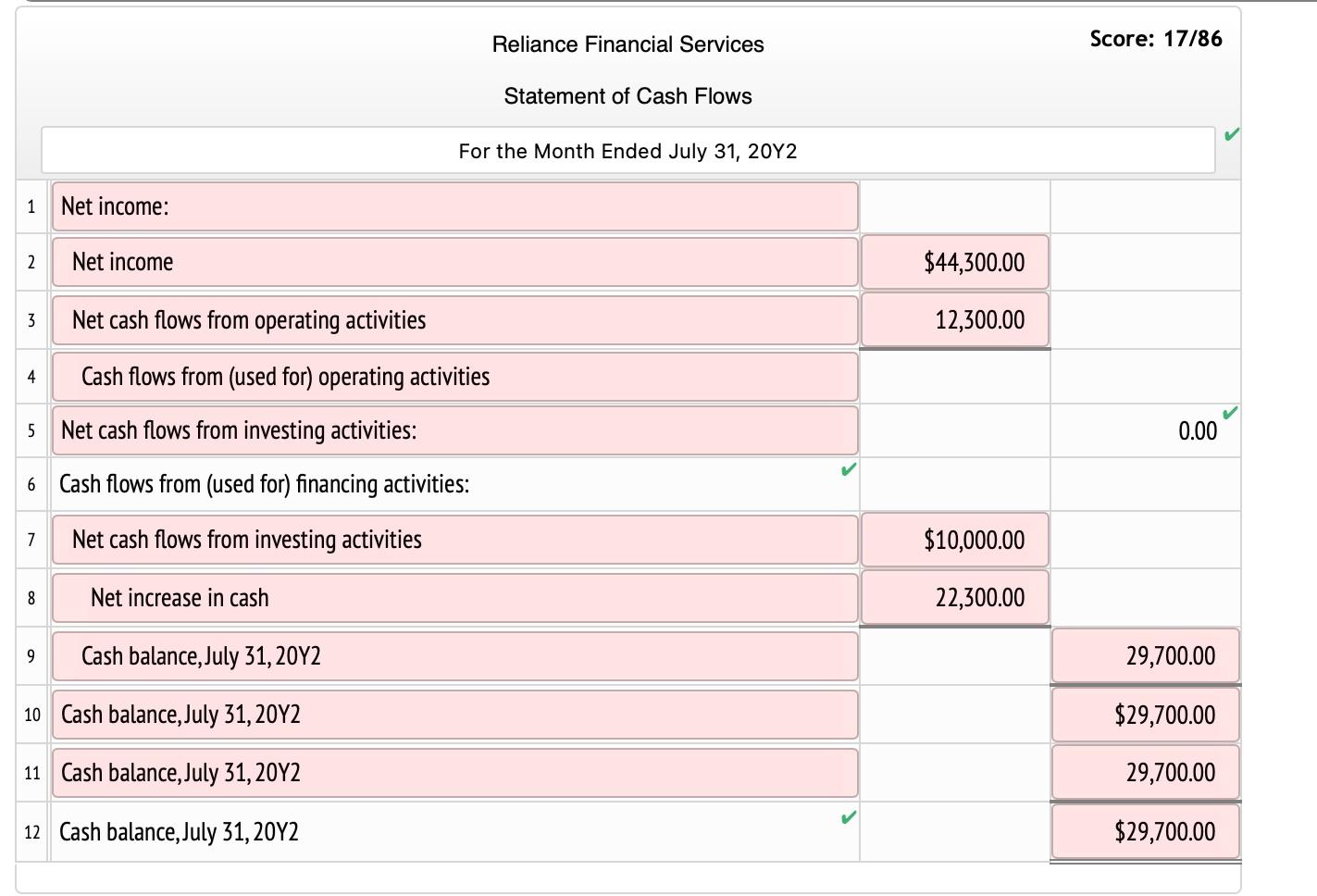
Task: Click the $29,700.00 amount cell in row 12
Action: coord(1146,831)
